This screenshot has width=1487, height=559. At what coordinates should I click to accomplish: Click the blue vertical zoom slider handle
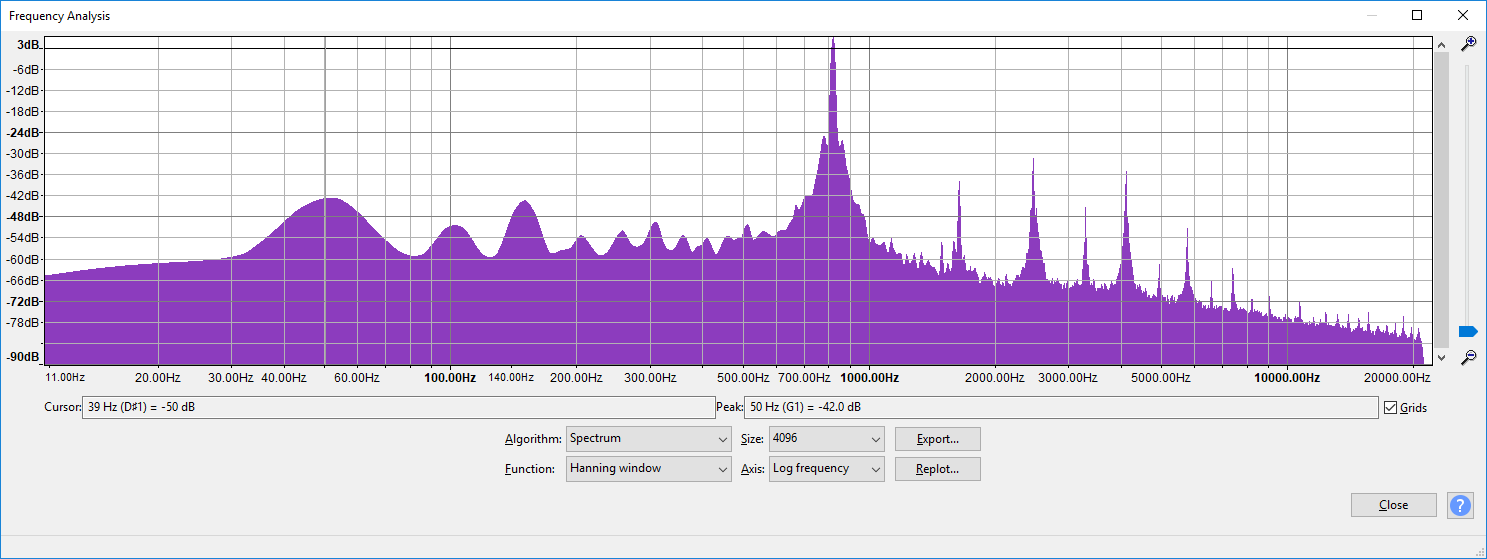pos(1468,331)
